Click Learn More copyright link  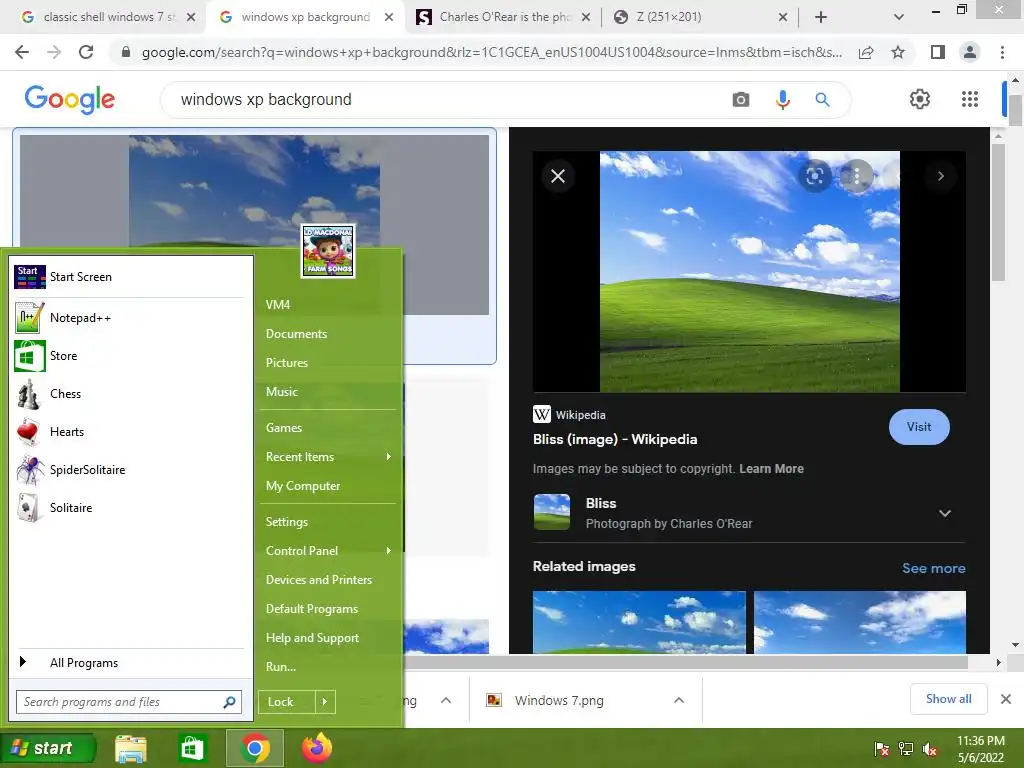[771, 469]
